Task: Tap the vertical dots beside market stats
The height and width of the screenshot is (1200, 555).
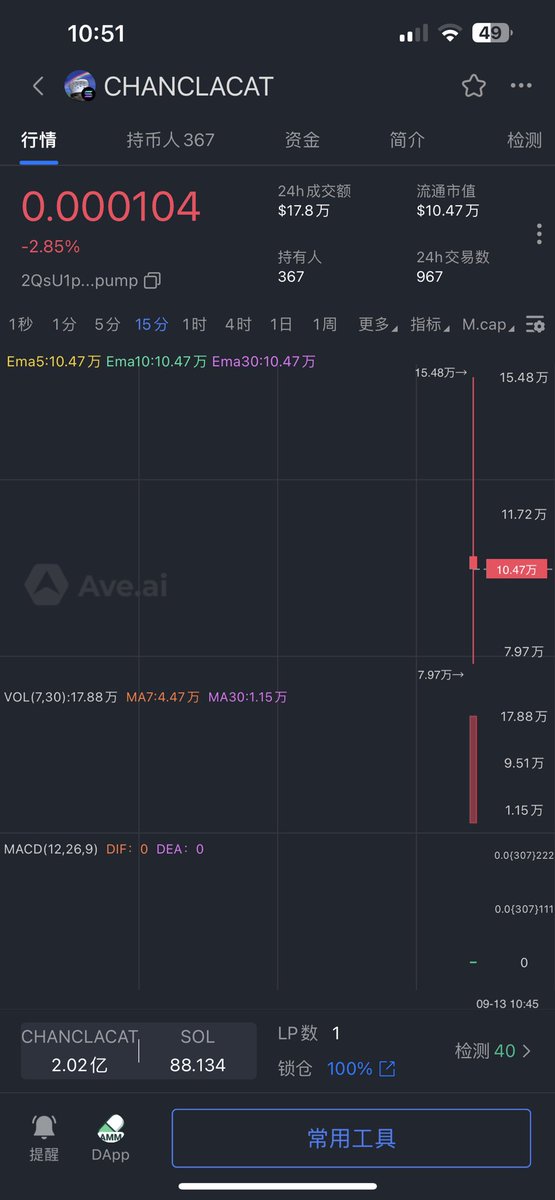Action: [539, 234]
